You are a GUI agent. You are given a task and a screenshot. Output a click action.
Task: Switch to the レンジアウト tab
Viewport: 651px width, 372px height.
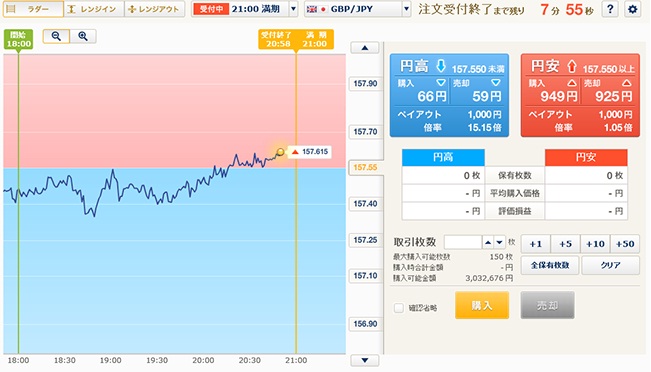click(154, 9)
